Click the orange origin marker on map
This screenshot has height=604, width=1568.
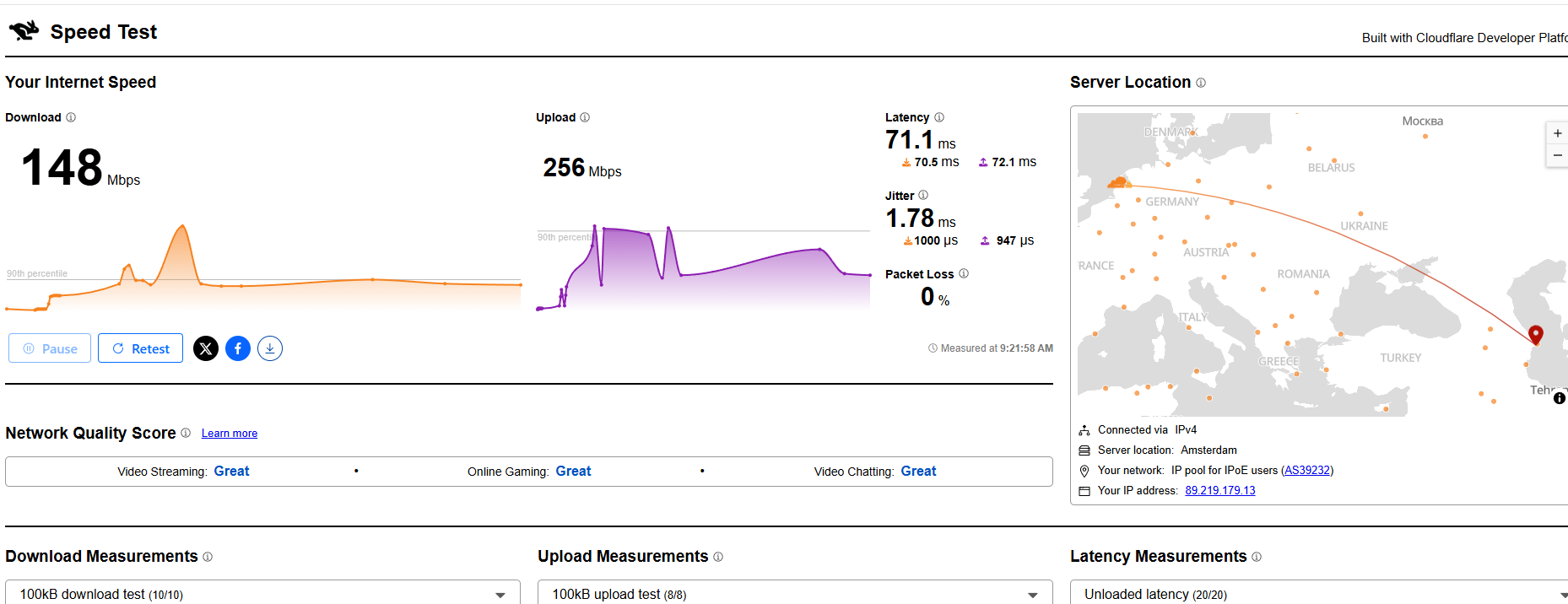(1119, 182)
